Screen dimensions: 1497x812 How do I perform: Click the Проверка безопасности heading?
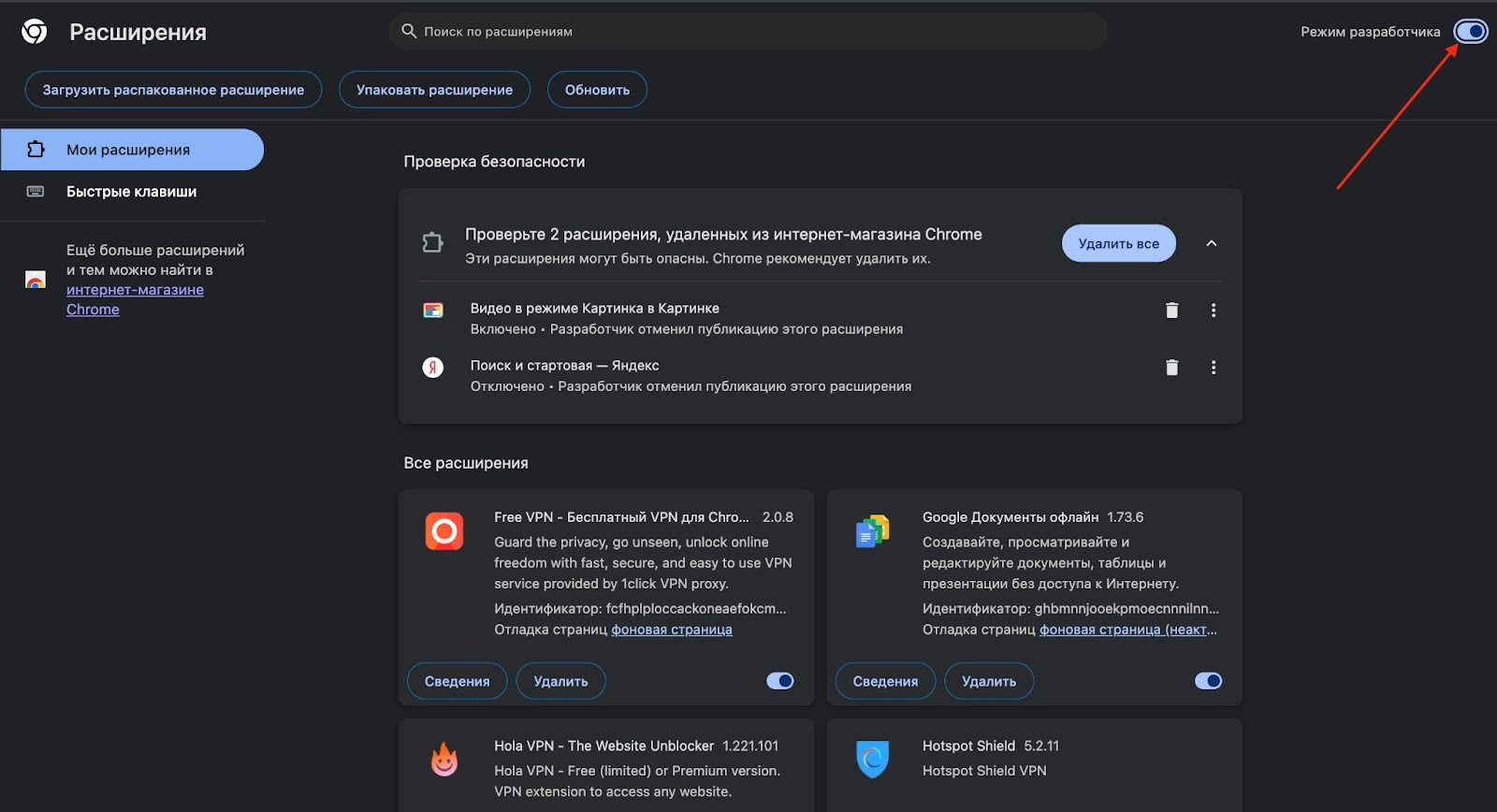tap(494, 162)
